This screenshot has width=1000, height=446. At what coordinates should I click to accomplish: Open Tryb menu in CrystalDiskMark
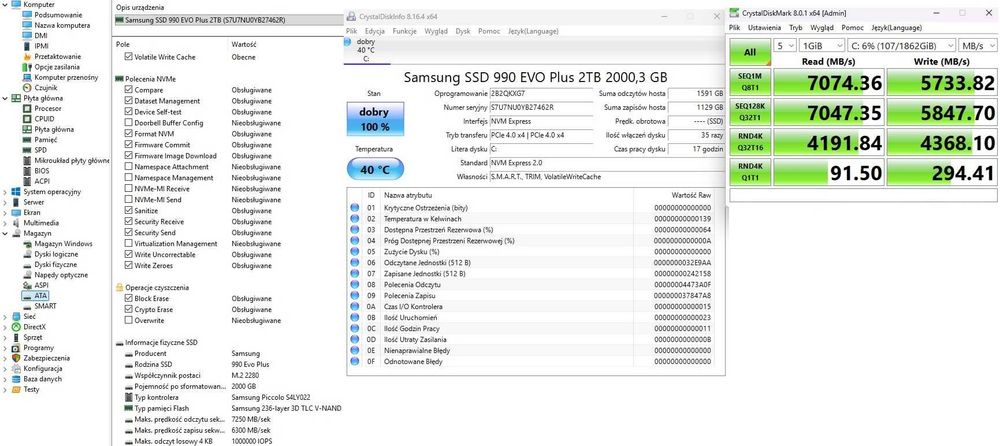click(x=795, y=28)
